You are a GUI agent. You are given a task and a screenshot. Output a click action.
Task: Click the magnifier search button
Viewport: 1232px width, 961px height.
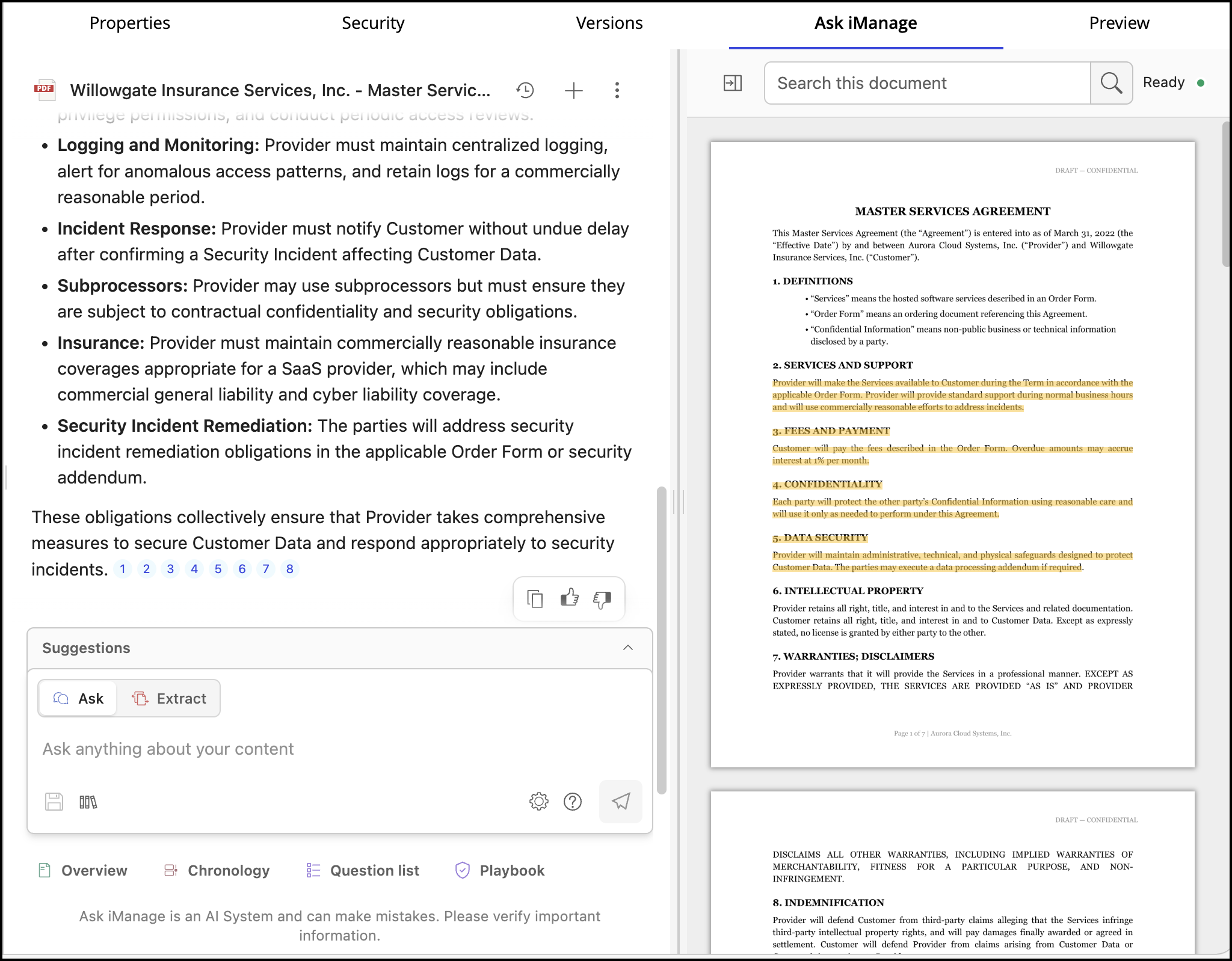[1111, 83]
